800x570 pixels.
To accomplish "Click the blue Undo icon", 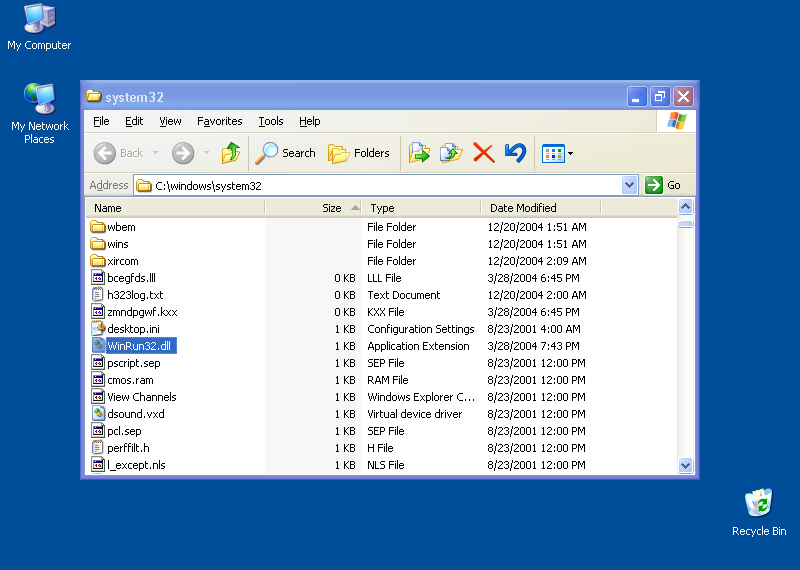I will [x=515, y=153].
